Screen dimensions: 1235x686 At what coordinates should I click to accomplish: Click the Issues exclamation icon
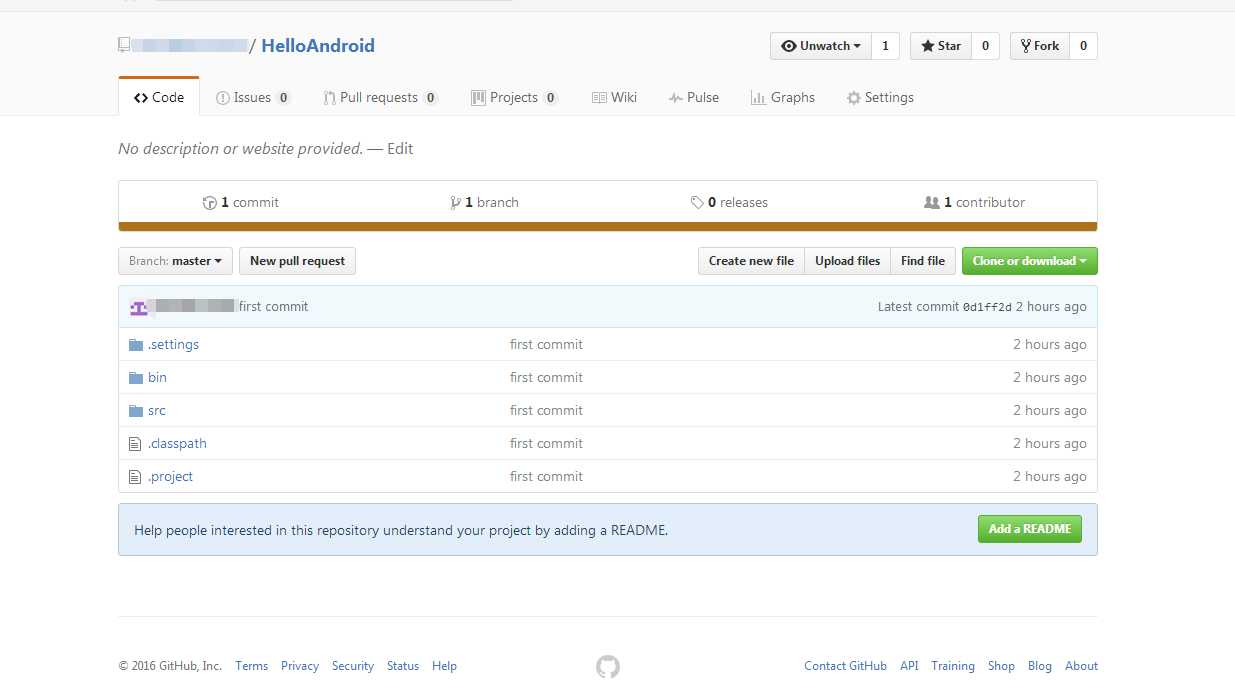point(223,98)
